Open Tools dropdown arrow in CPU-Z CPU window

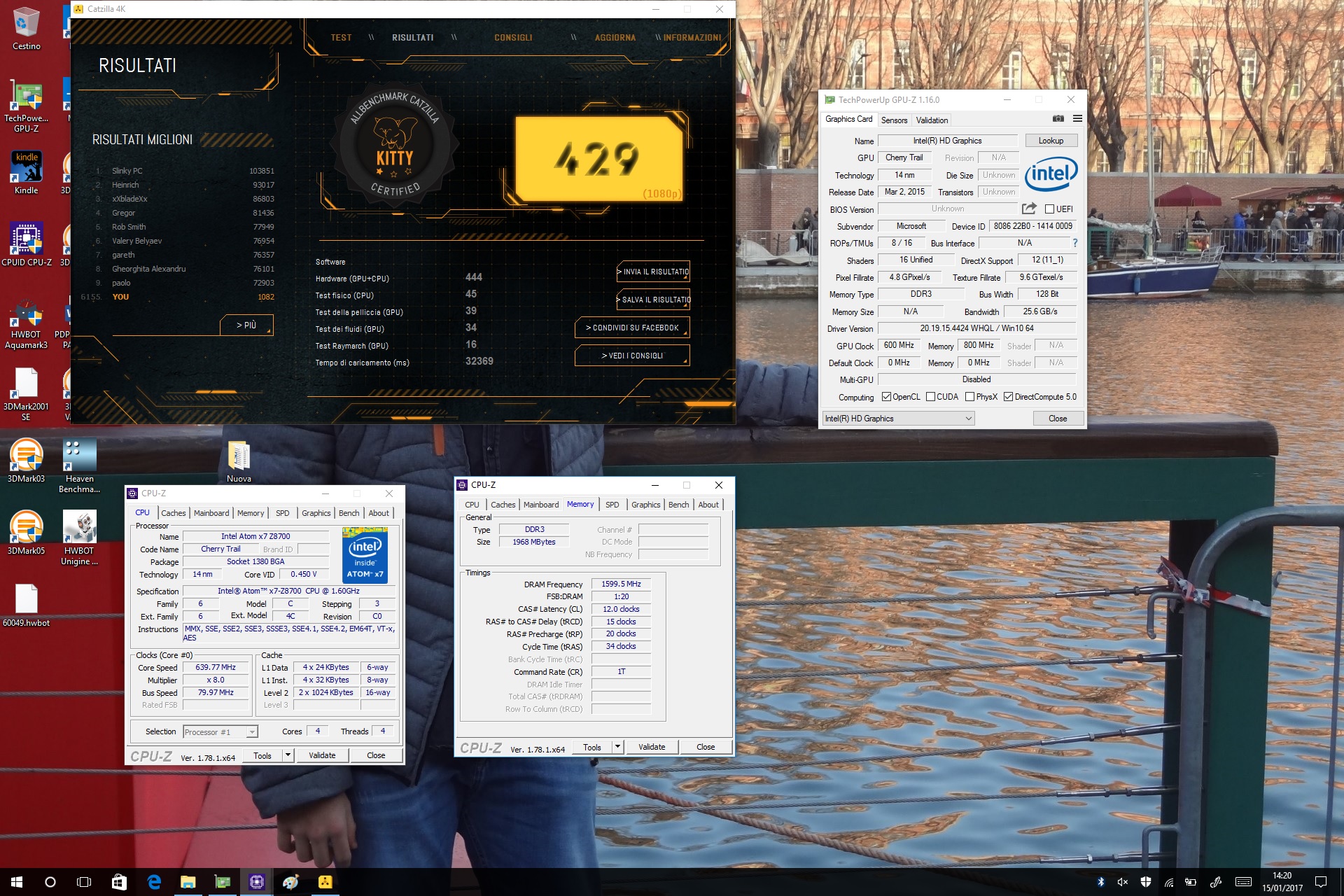(288, 755)
